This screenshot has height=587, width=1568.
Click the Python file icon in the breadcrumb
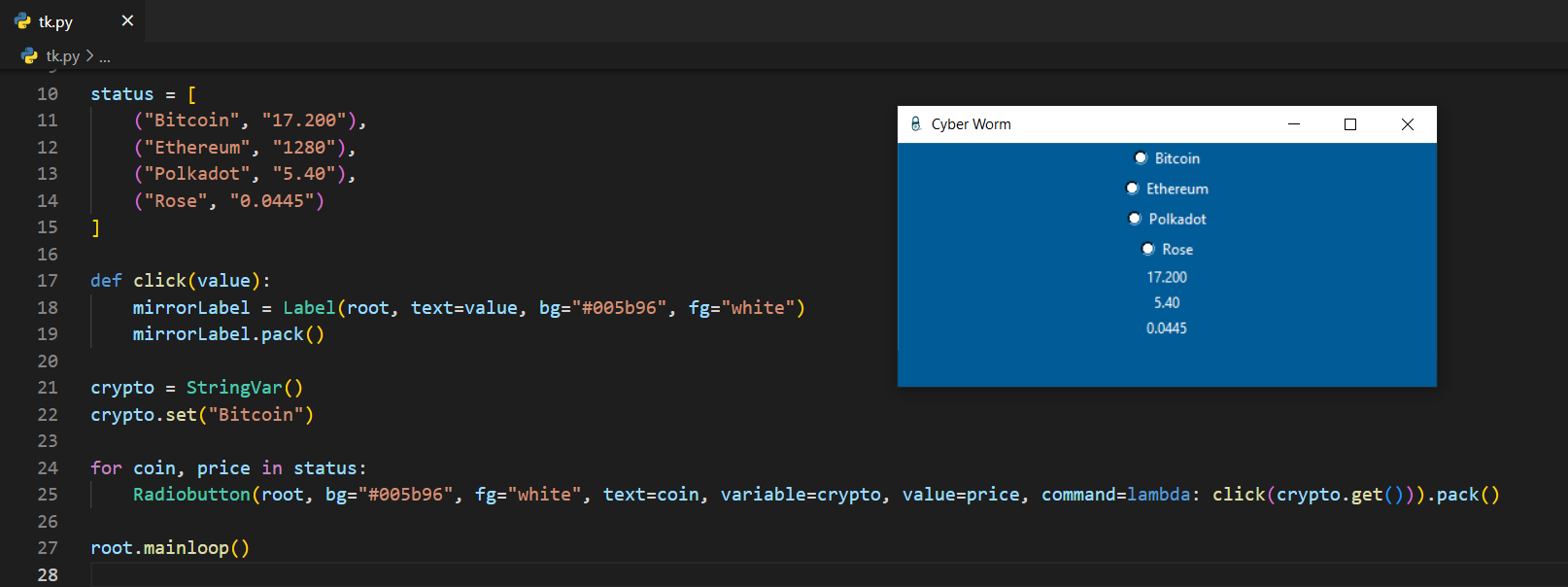pyautogui.click(x=29, y=56)
